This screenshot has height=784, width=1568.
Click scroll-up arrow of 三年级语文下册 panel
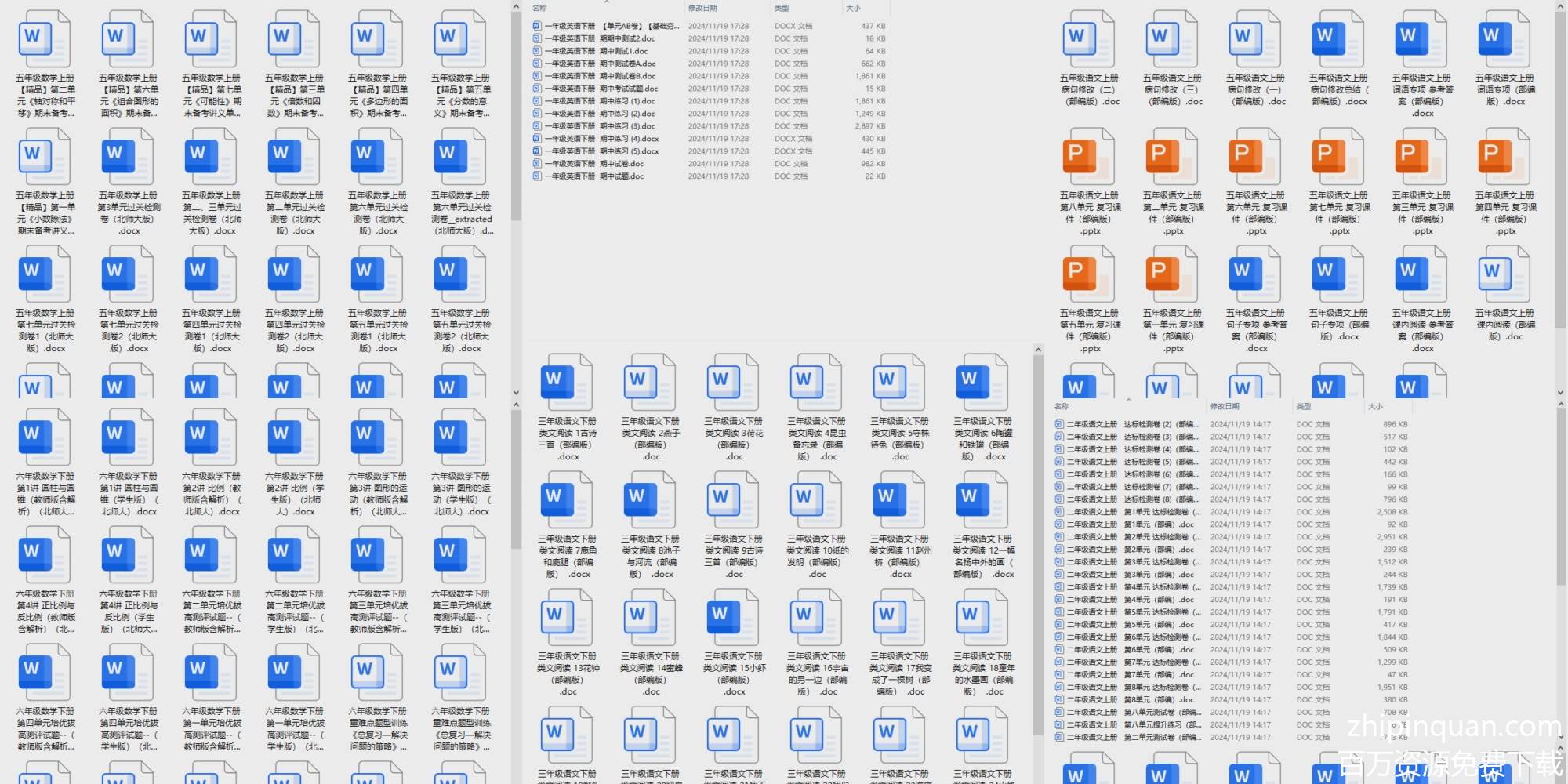click(x=1038, y=350)
